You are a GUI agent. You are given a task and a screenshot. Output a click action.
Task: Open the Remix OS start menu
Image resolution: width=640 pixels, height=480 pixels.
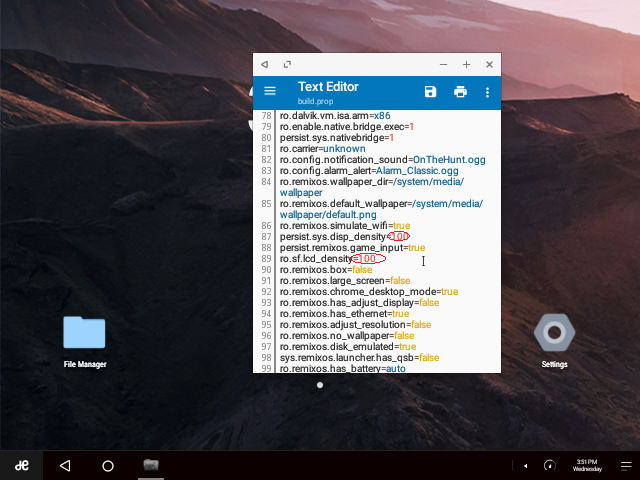click(x=20, y=466)
